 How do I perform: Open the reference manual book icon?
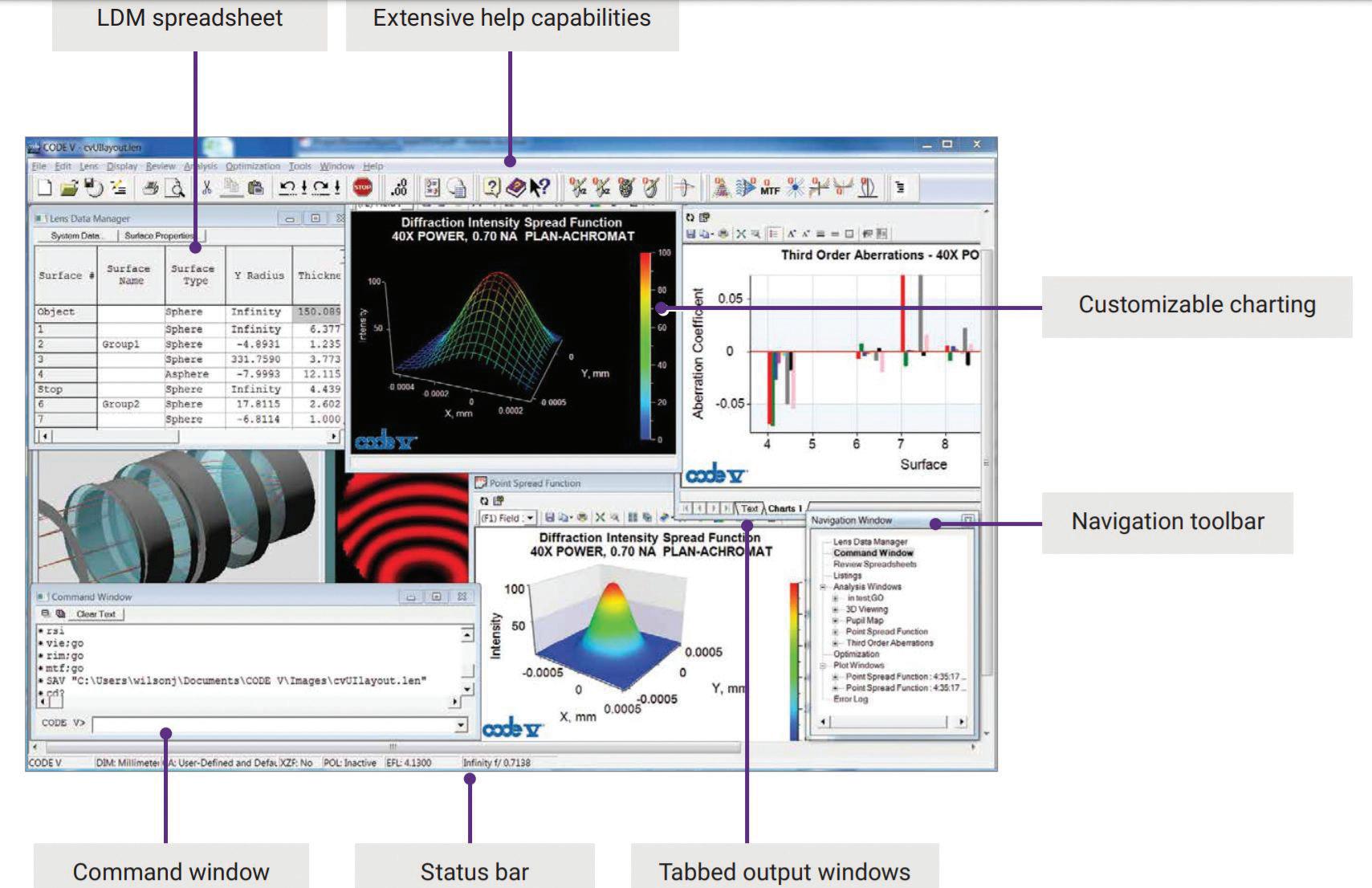516,187
